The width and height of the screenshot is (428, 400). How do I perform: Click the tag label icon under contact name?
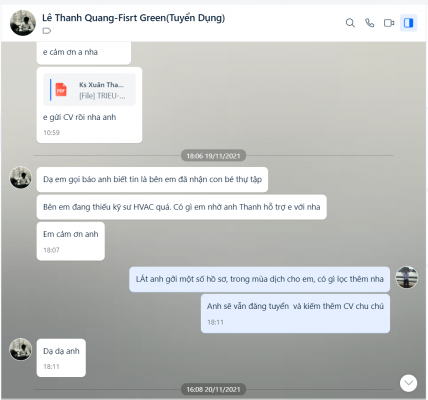pyautogui.click(x=47, y=31)
